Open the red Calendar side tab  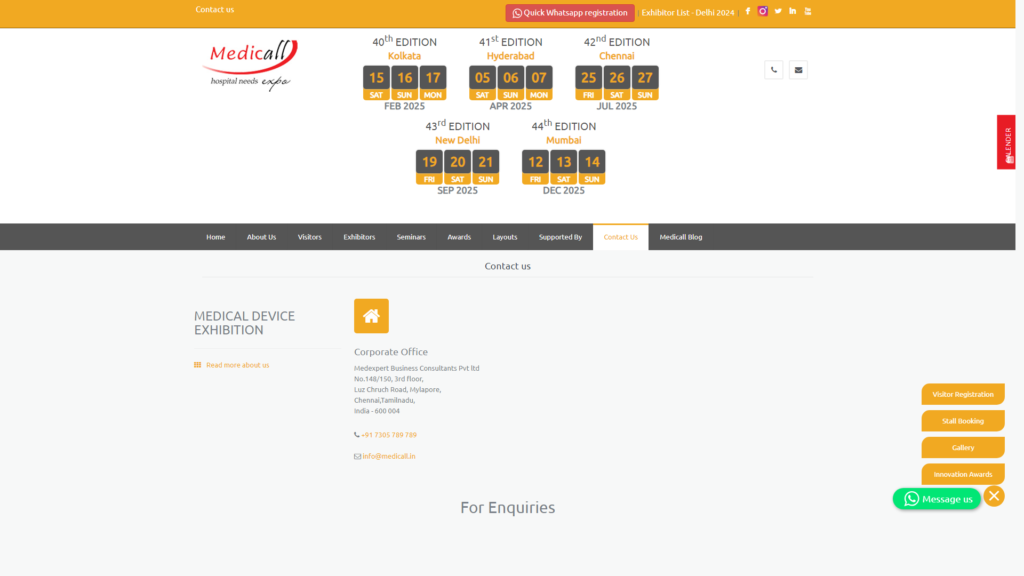point(1006,142)
